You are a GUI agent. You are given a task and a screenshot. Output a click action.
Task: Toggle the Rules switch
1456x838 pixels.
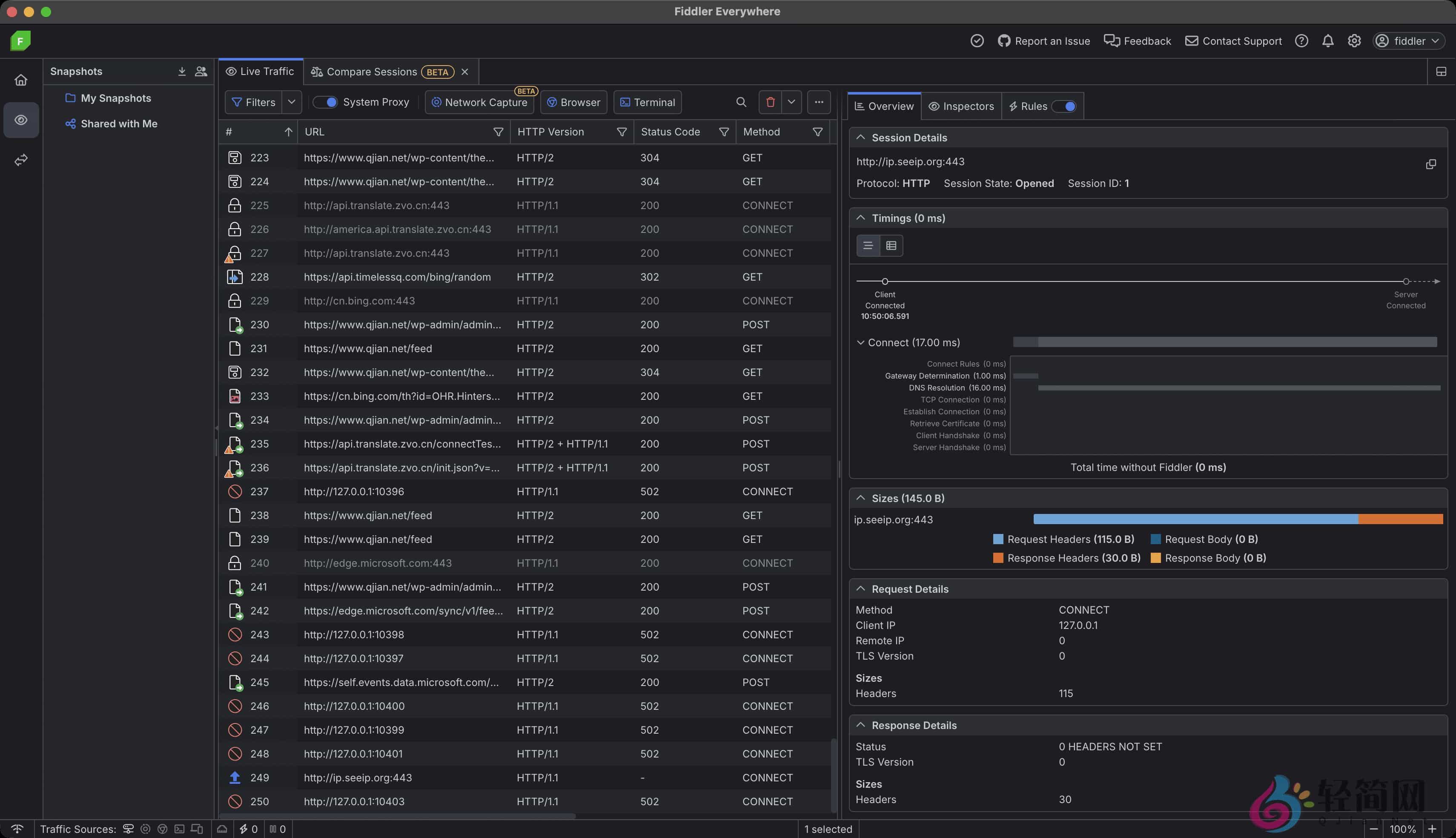1063,106
